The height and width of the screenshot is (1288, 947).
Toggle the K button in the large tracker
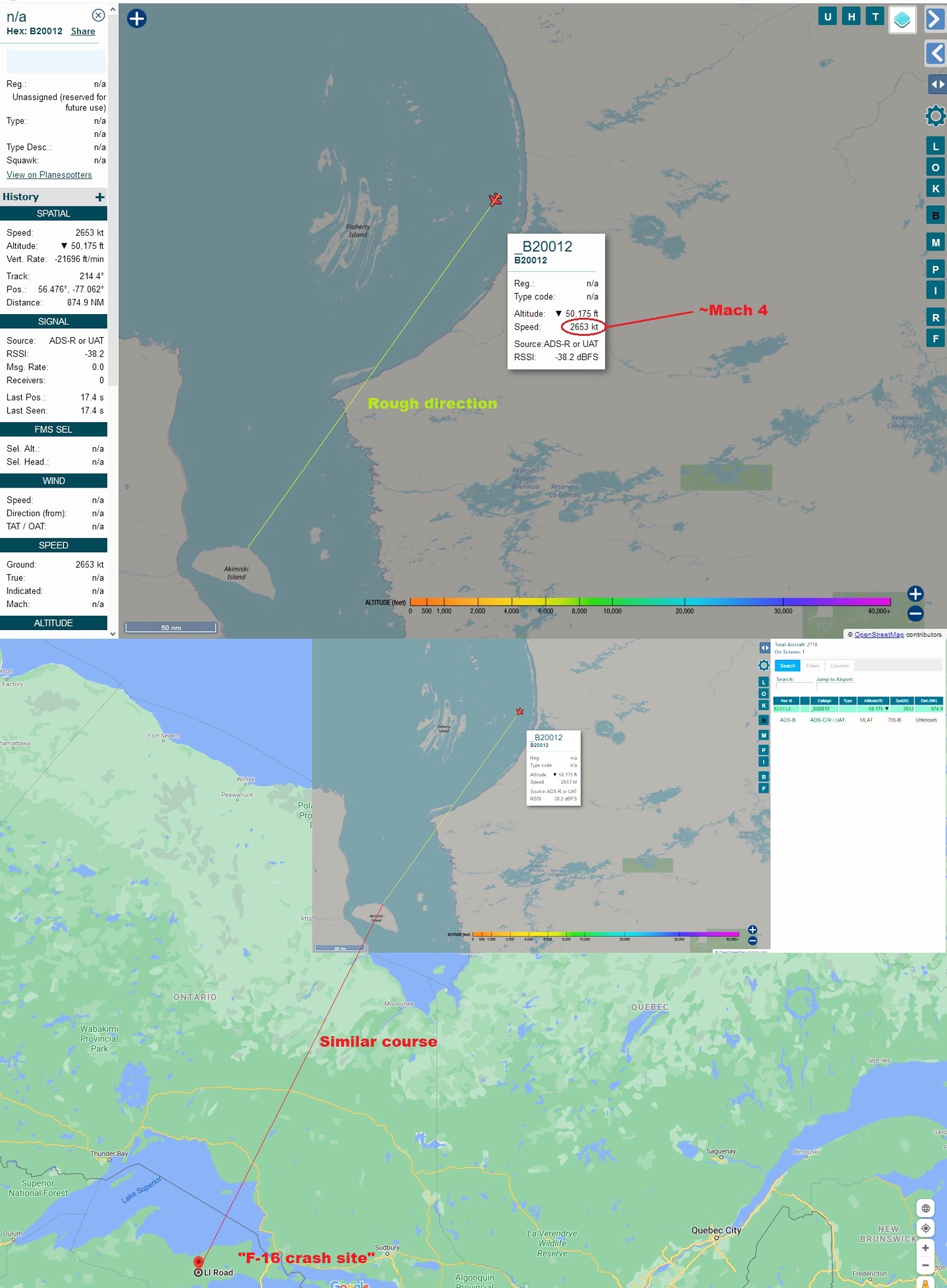(935, 188)
